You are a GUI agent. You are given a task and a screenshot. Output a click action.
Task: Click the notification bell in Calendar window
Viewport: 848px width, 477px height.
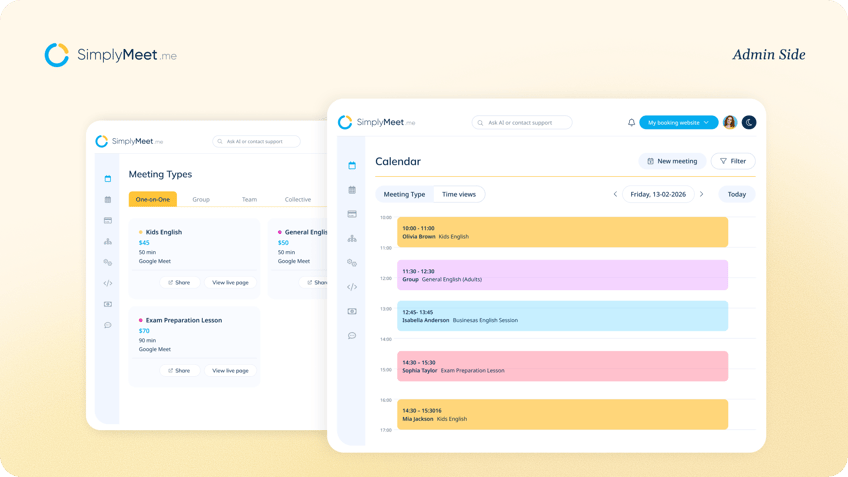pos(631,123)
